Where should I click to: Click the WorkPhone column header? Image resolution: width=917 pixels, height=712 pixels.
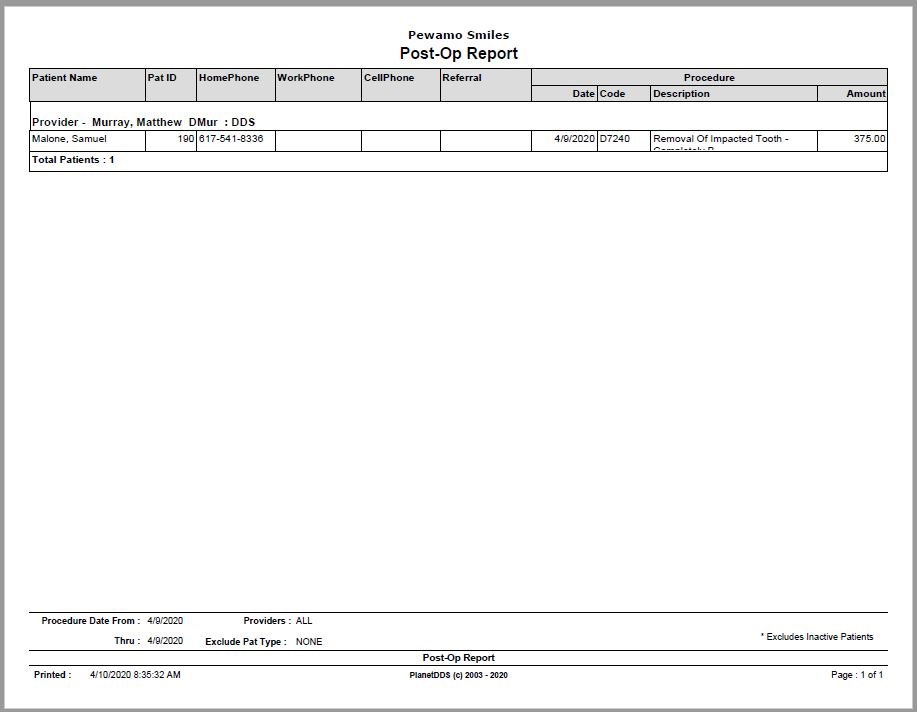[x=306, y=78]
